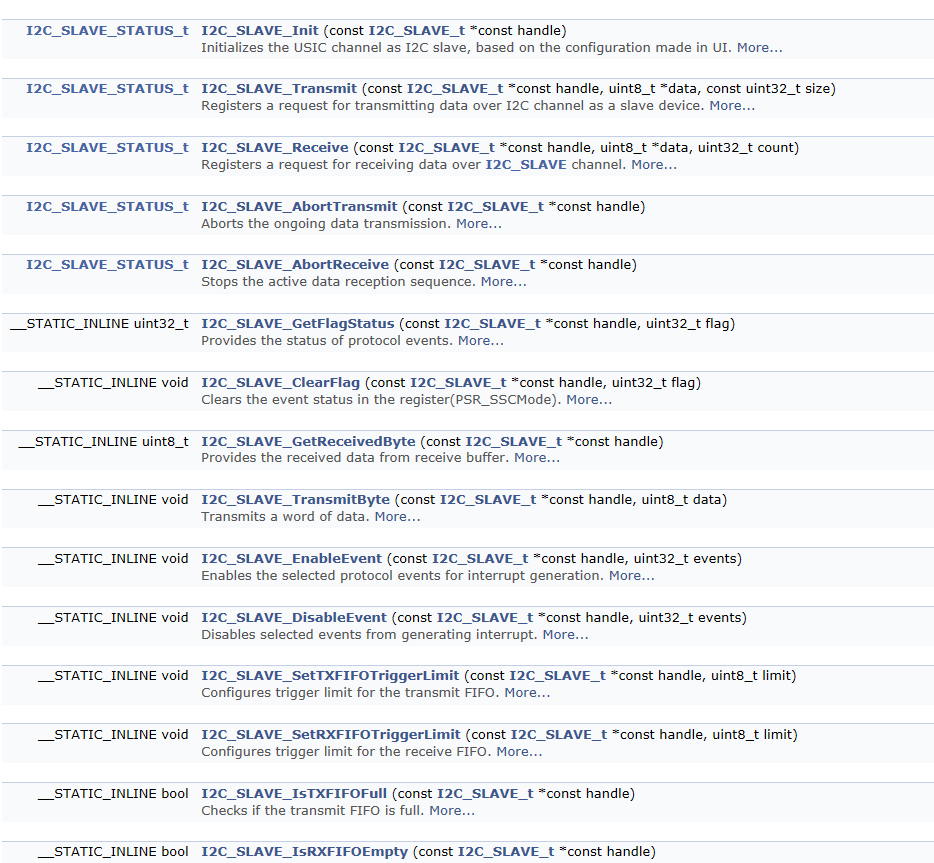Open I2C_SLAVE_ClearFlag function reference

tap(281, 383)
